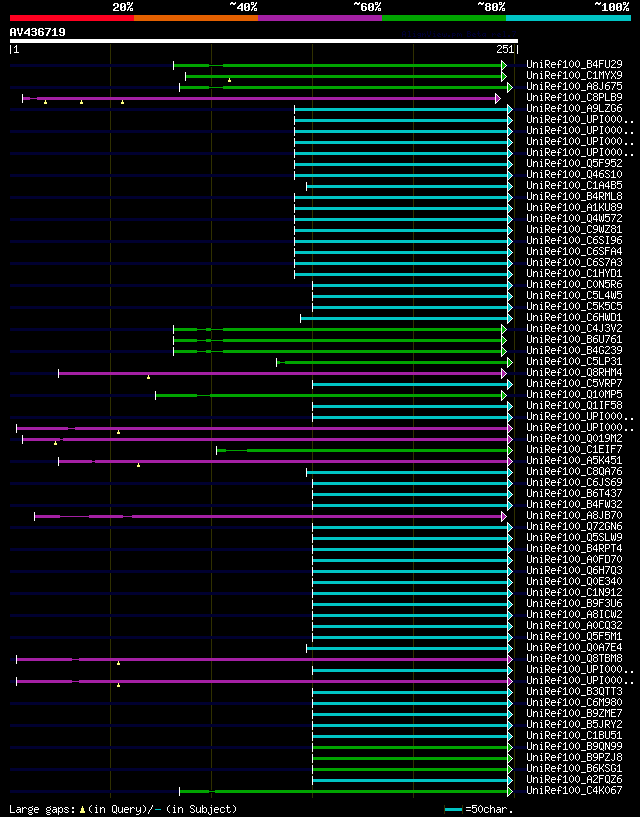Select the UniRef100_C1EIF7 label
The image size is (640, 817).
coord(574,450)
